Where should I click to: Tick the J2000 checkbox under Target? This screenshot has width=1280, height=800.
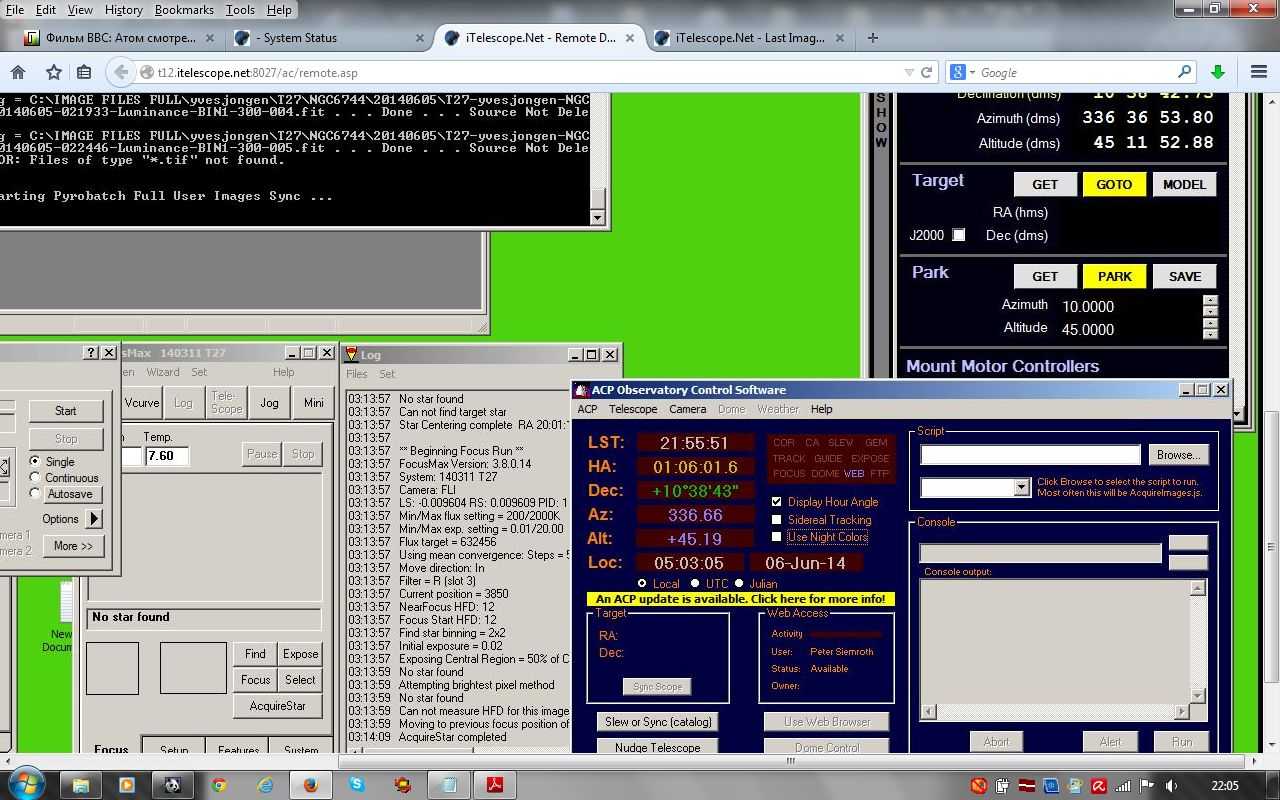coord(959,235)
